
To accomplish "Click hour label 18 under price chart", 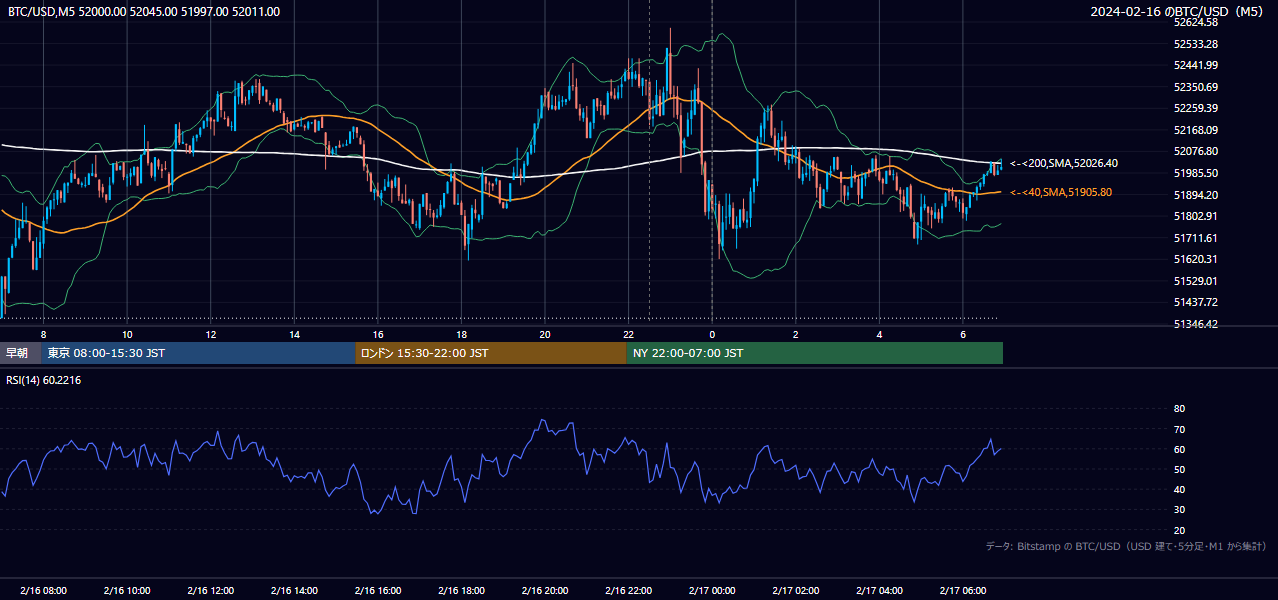I will [x=461, y=334].
